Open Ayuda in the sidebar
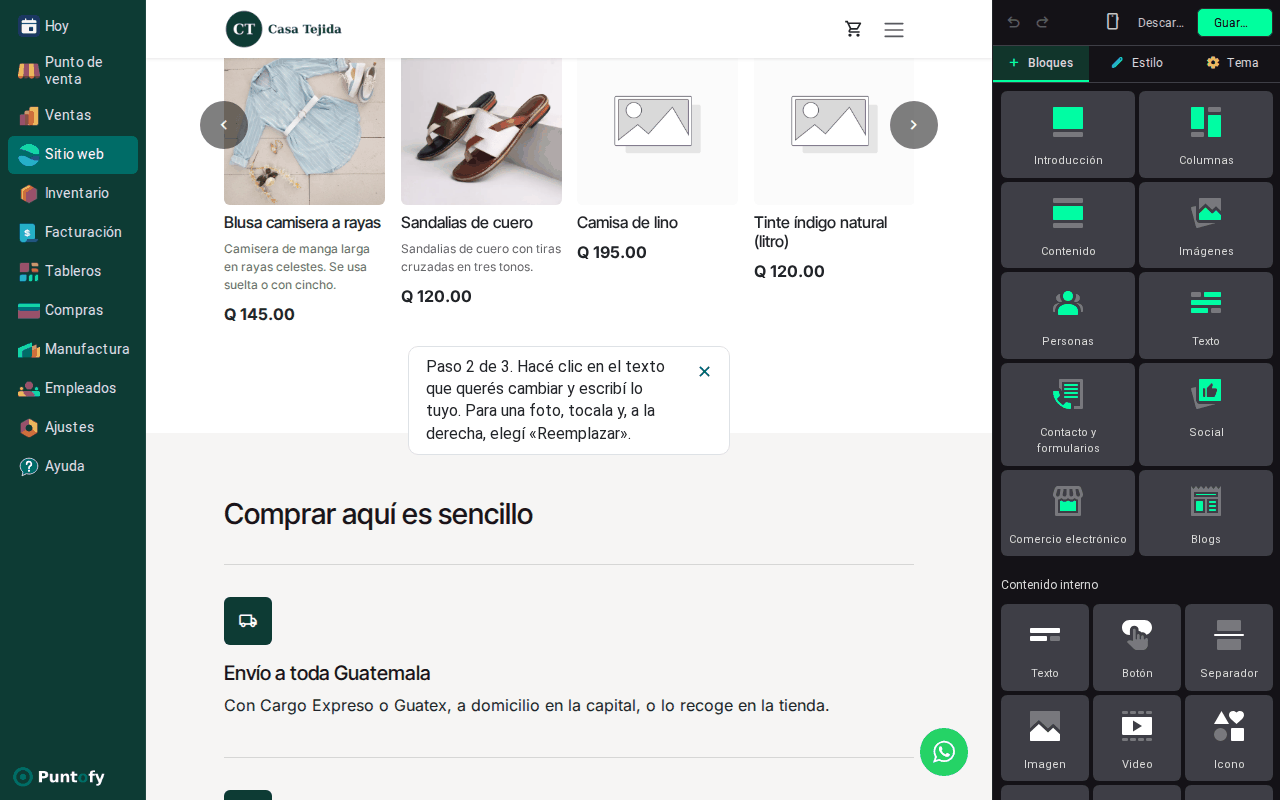1280x800 pixels. [x=73, y=466]
